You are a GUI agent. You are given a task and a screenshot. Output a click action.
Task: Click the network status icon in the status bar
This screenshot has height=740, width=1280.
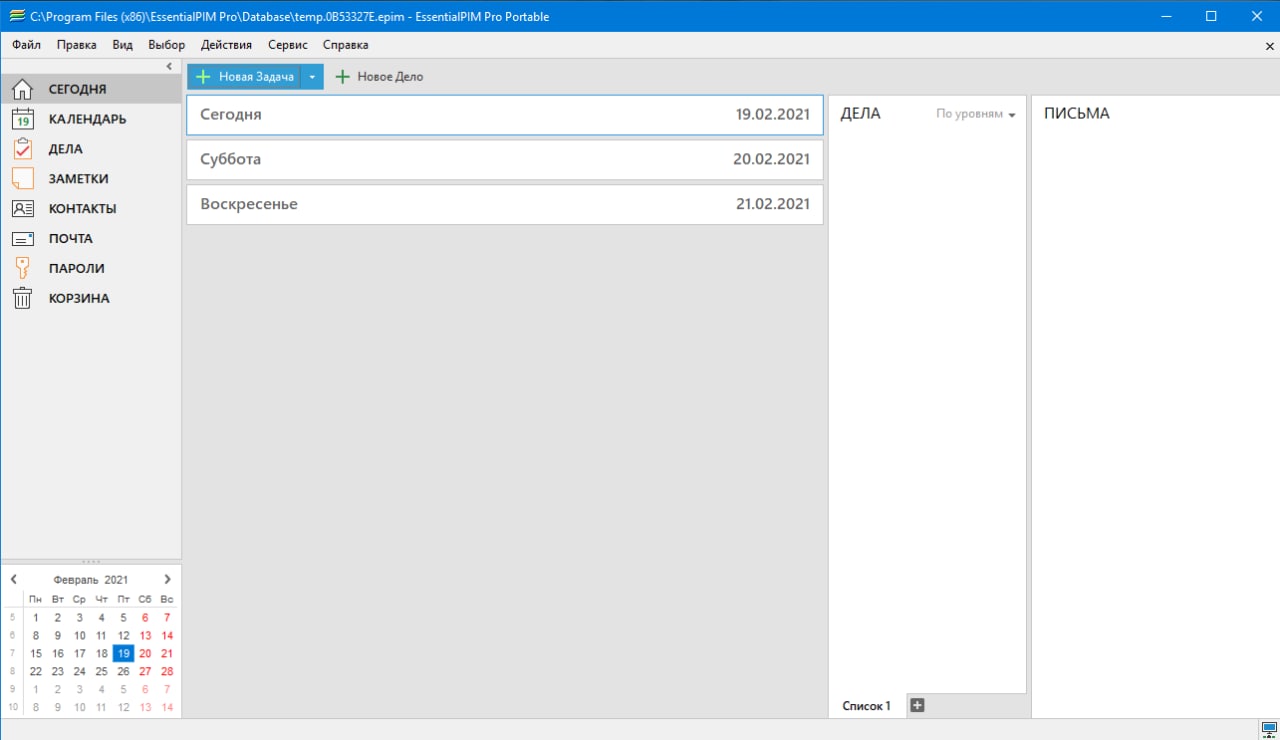(1269, 729)
